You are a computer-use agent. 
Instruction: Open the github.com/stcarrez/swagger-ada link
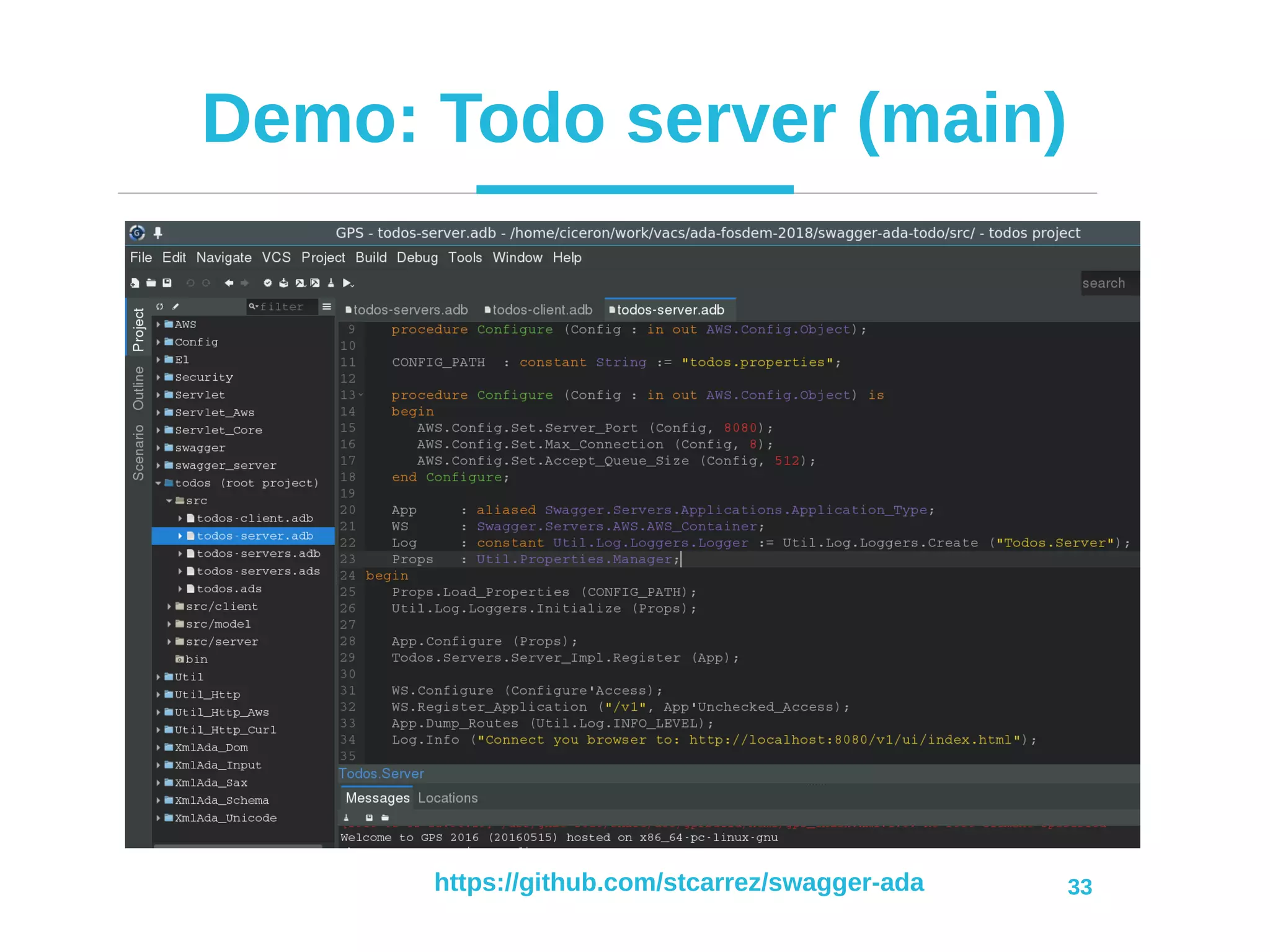(x=679, y=882)
